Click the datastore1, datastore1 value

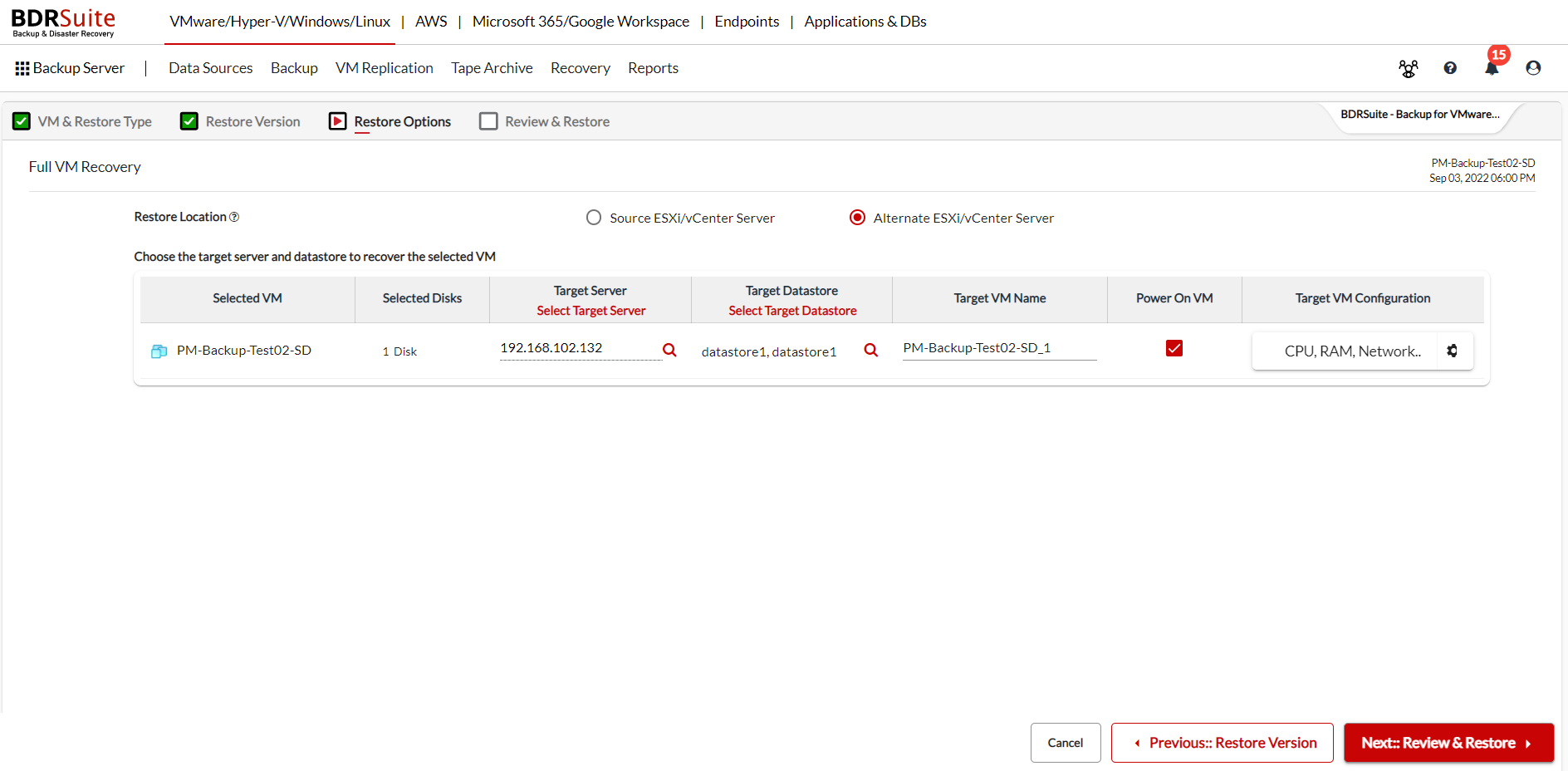769,352
